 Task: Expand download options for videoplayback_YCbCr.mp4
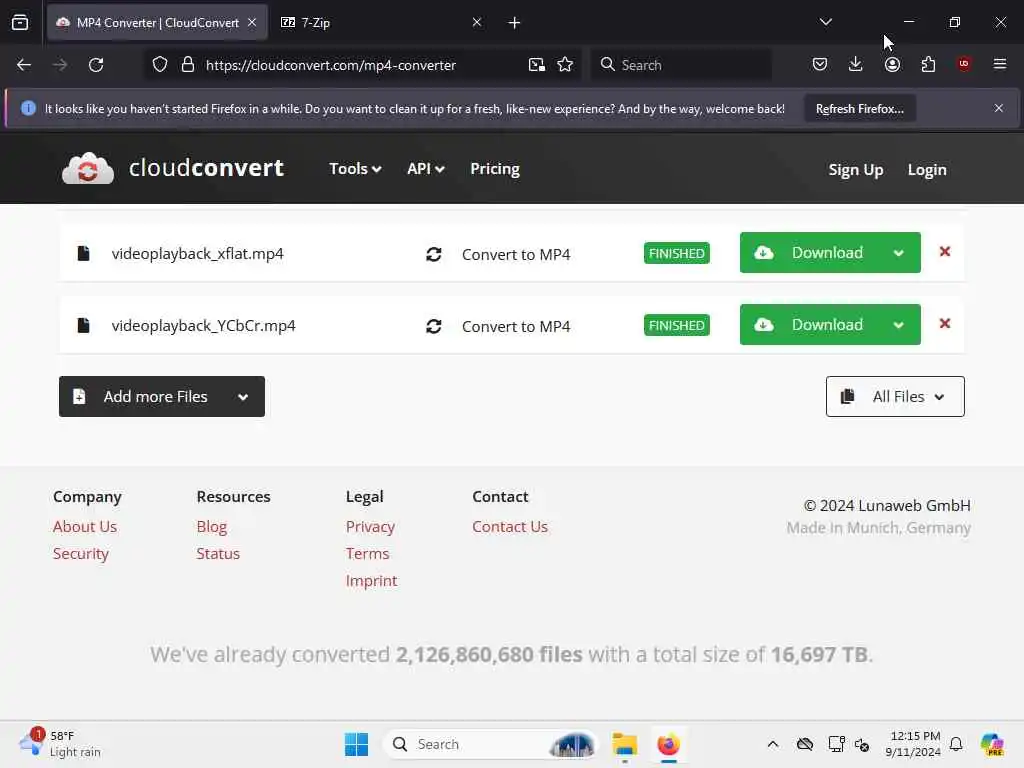pos(899,325)
